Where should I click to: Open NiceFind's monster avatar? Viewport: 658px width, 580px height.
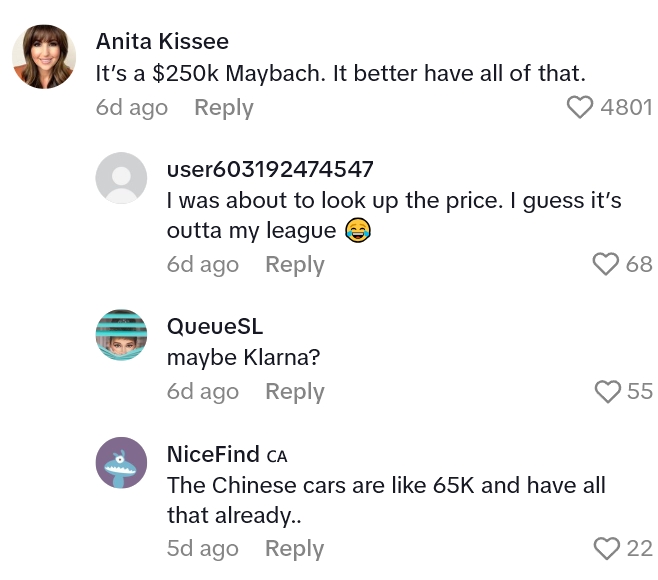(x=121, y=462)
